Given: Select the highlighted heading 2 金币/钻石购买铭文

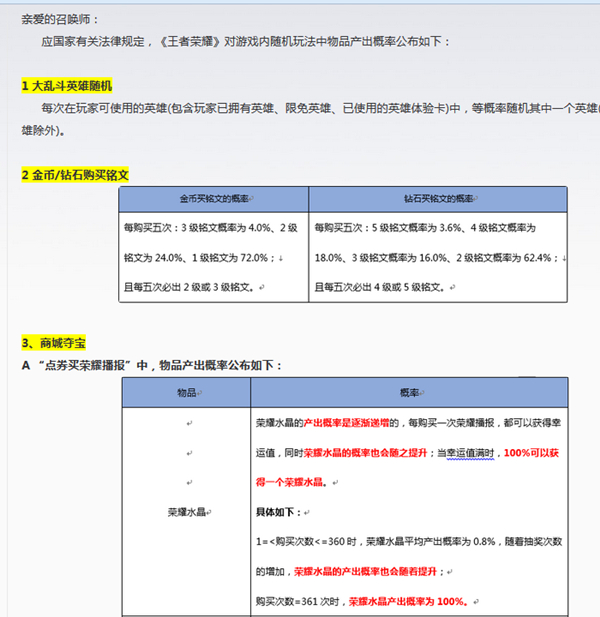Looking at the screenshot, I should 75,174.
